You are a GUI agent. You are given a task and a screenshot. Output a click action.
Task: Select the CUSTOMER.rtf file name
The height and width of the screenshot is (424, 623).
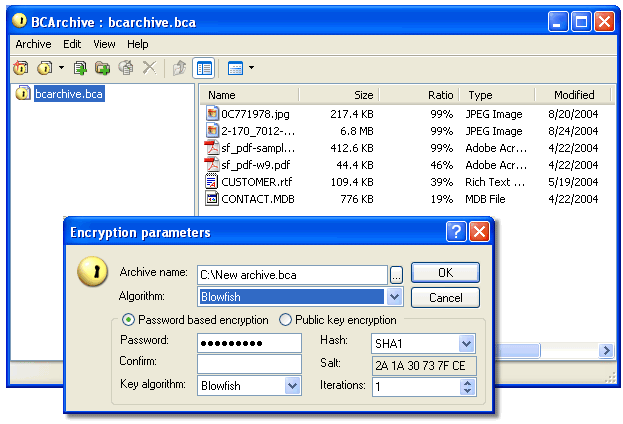tap(256, 182)
